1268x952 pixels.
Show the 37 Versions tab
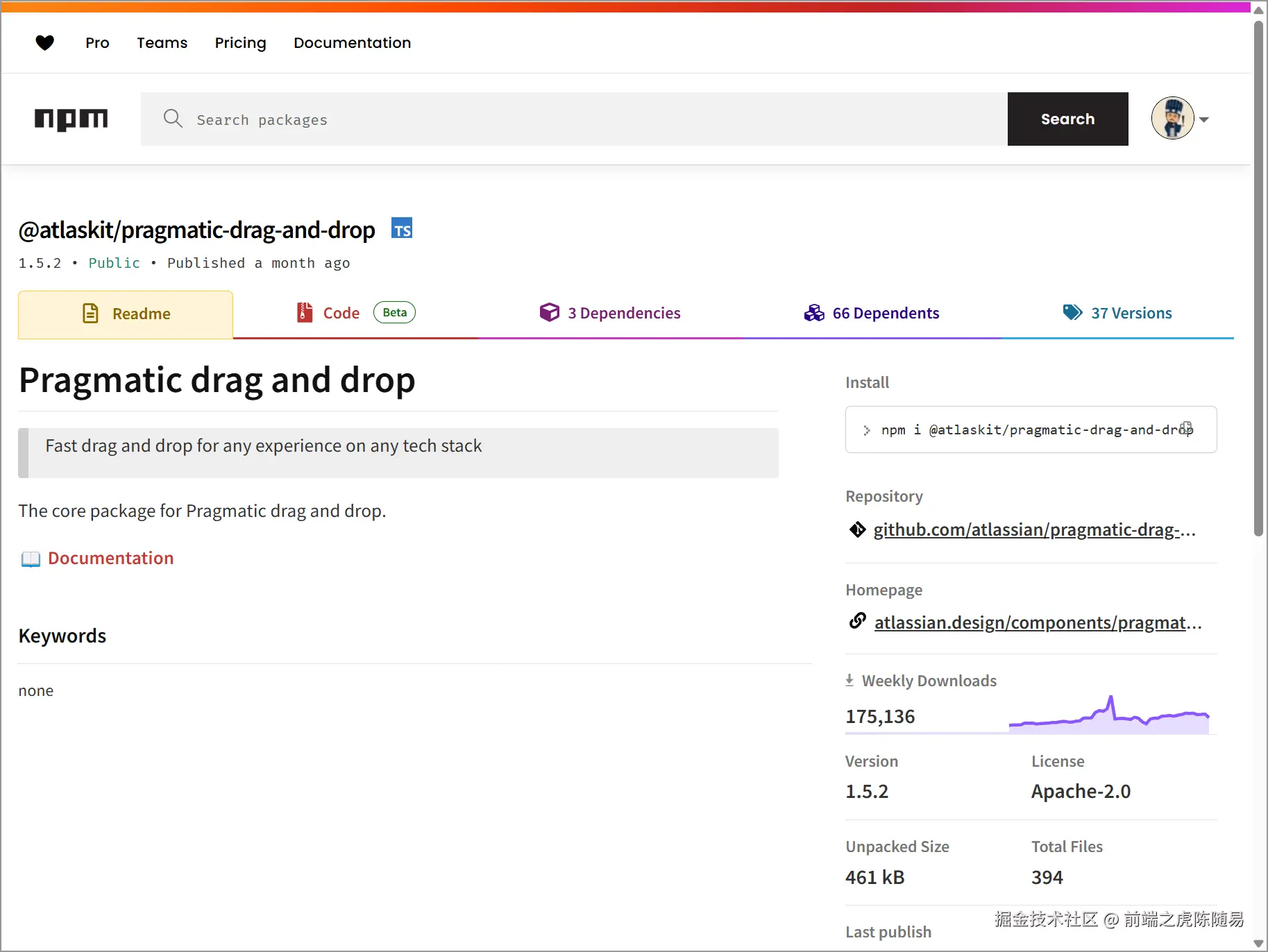[1117, 314]
